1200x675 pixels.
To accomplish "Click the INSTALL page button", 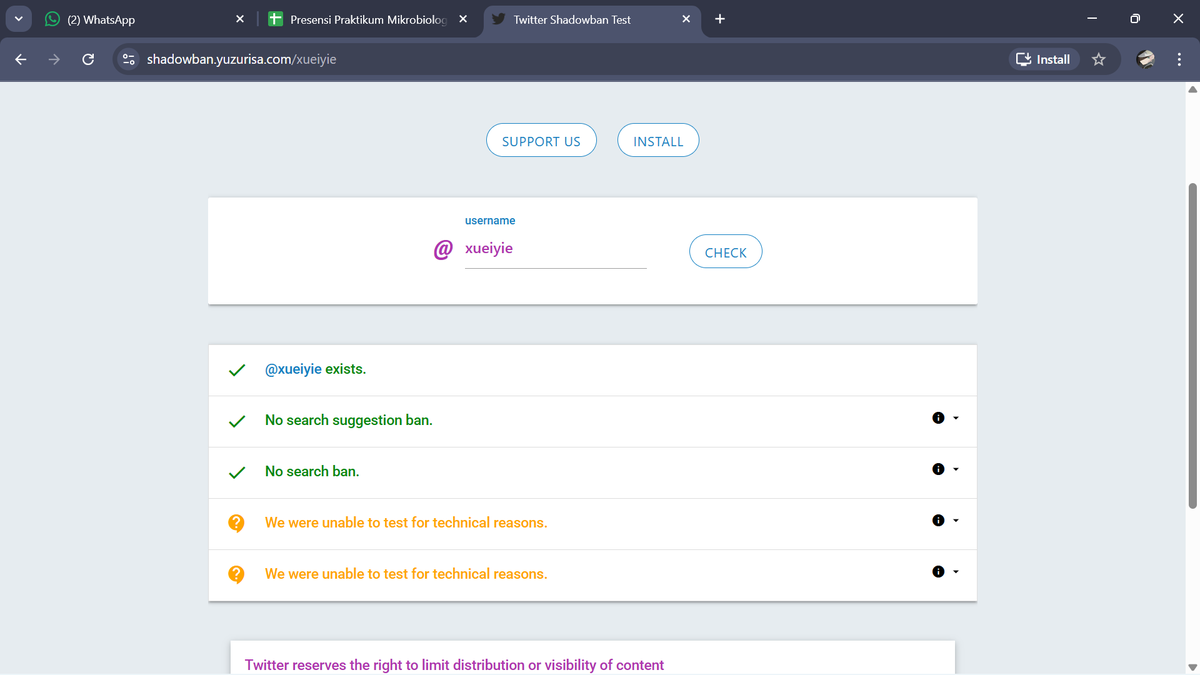I will point(658,141).
